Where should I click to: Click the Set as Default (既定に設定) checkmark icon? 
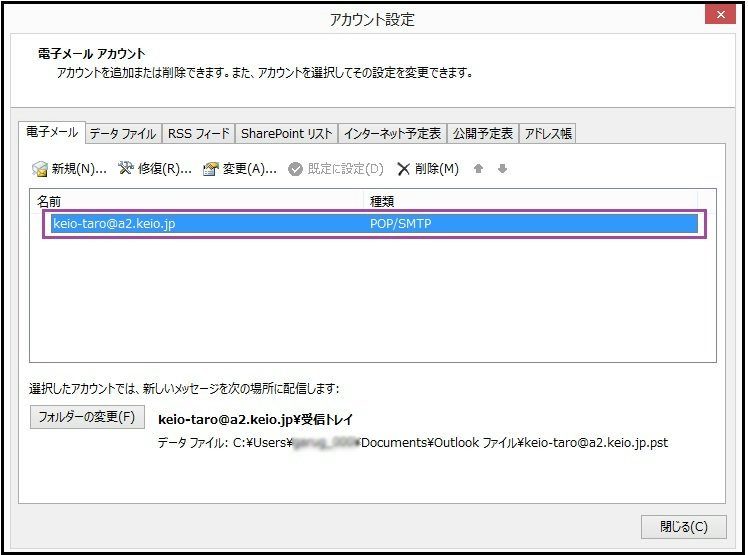[296, 169]
